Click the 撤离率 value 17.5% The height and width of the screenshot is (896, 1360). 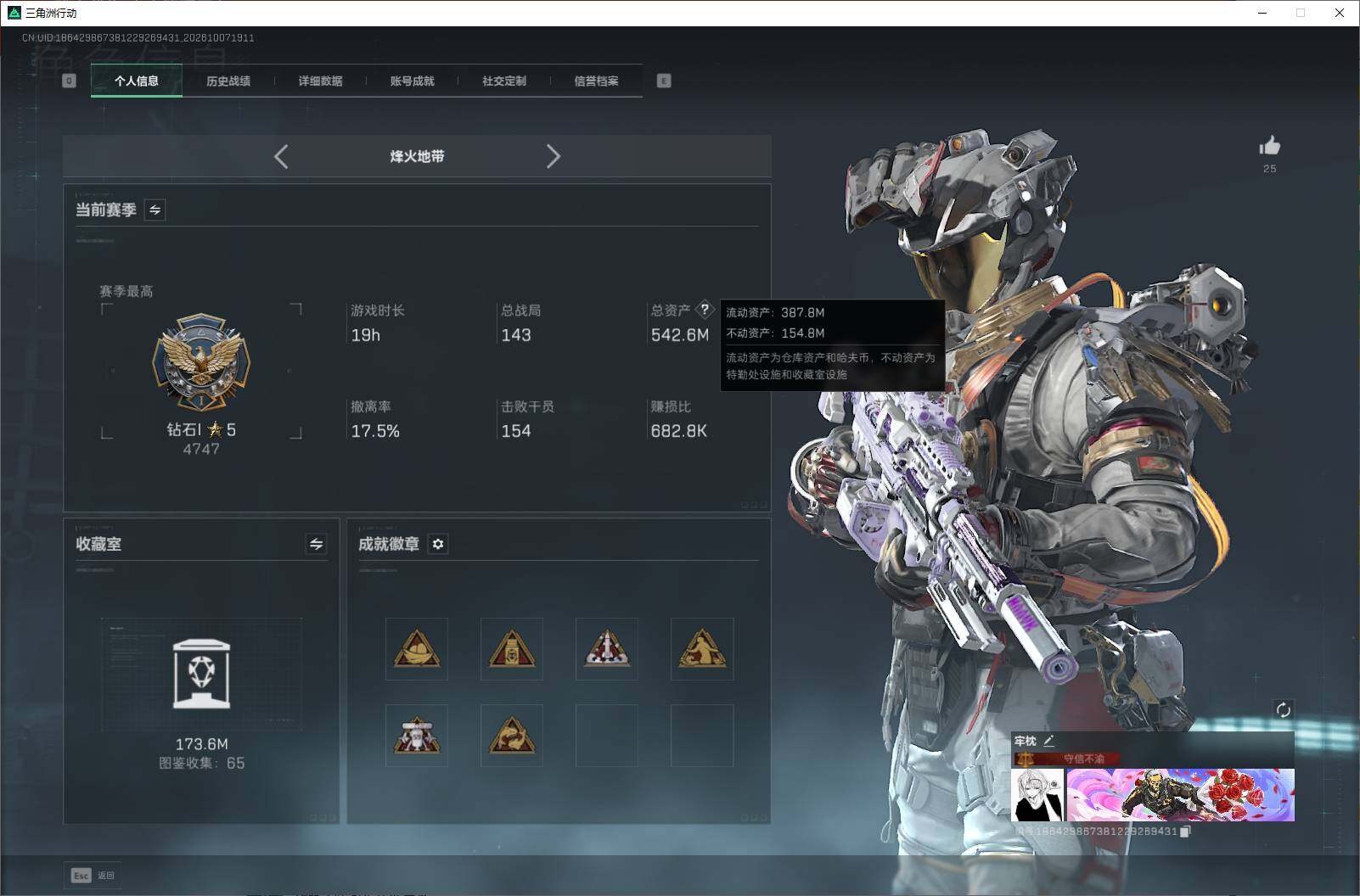pyautogui.click(x=375, y=431)
